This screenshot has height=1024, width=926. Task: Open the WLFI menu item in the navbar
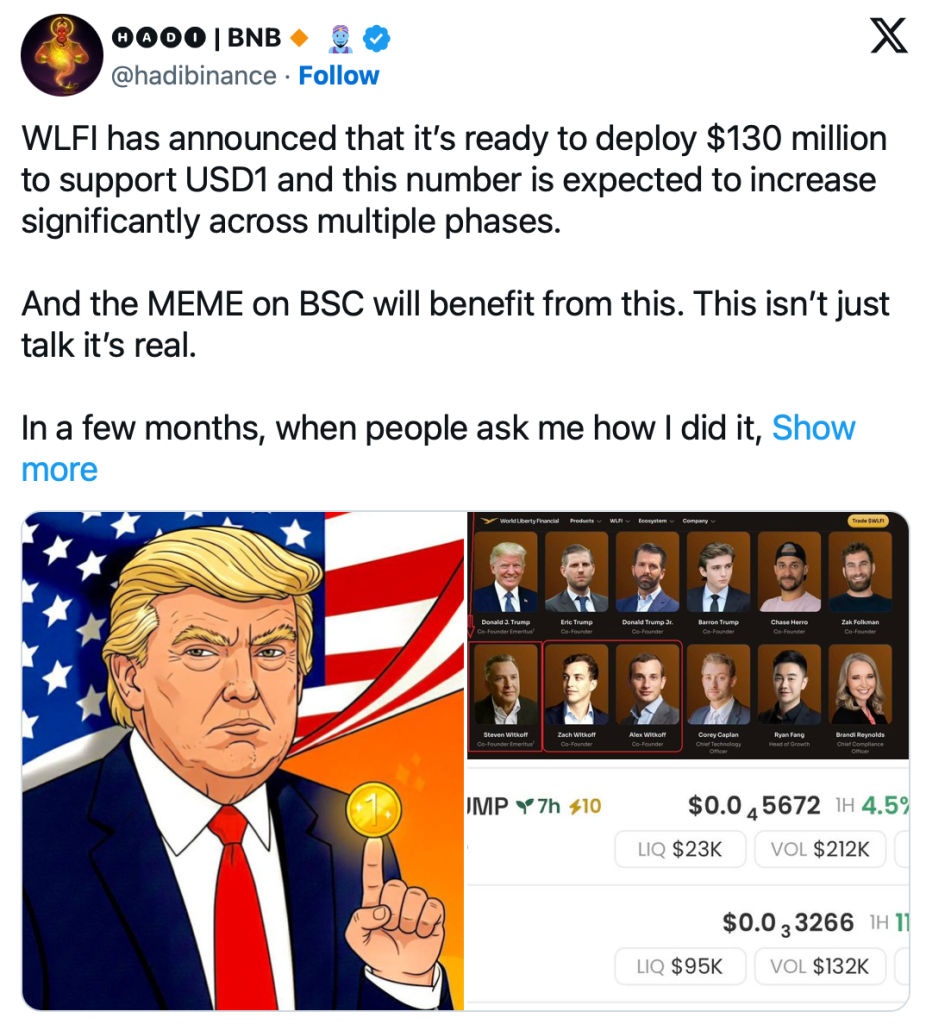point(619,521)
